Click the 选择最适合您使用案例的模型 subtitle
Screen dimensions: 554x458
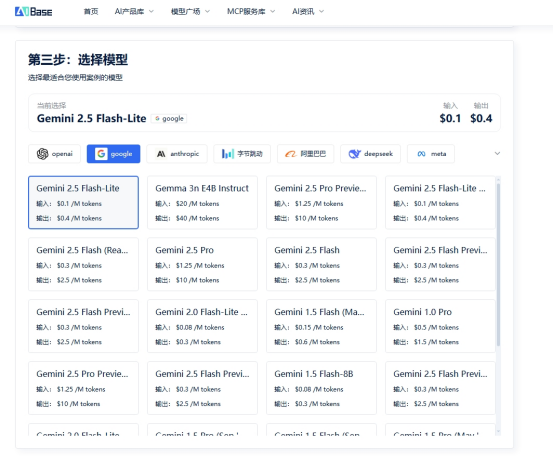(75, 77)
